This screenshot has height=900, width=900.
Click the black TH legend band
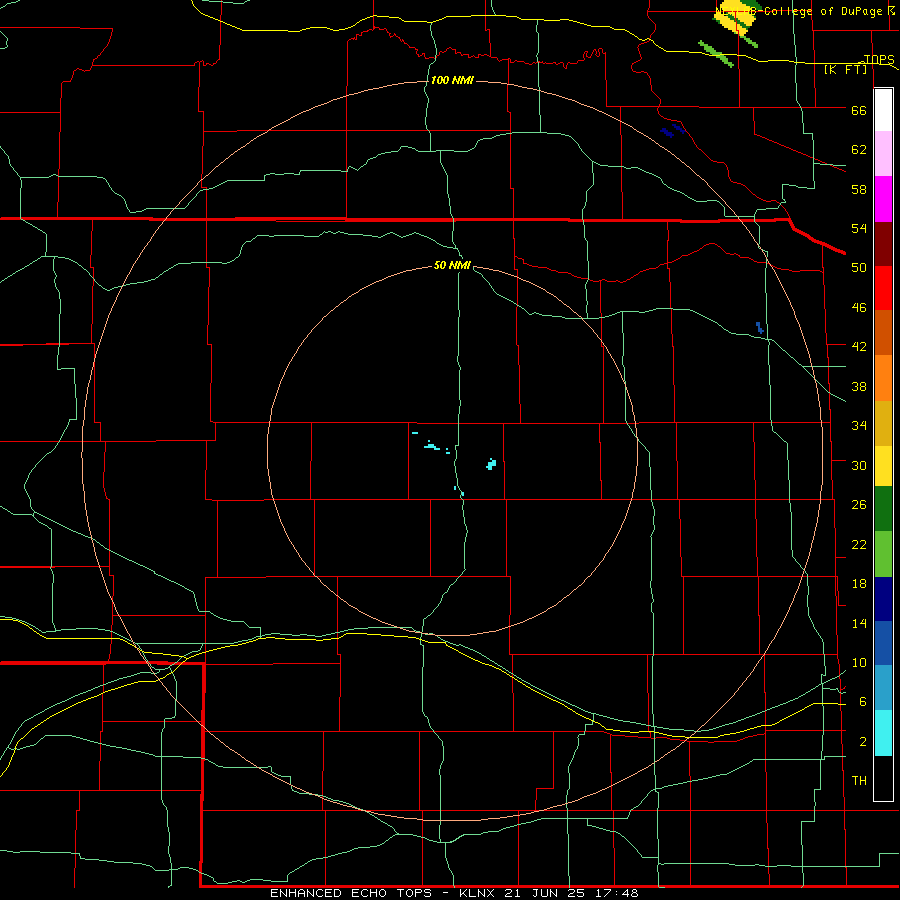[x=883, y=778]
